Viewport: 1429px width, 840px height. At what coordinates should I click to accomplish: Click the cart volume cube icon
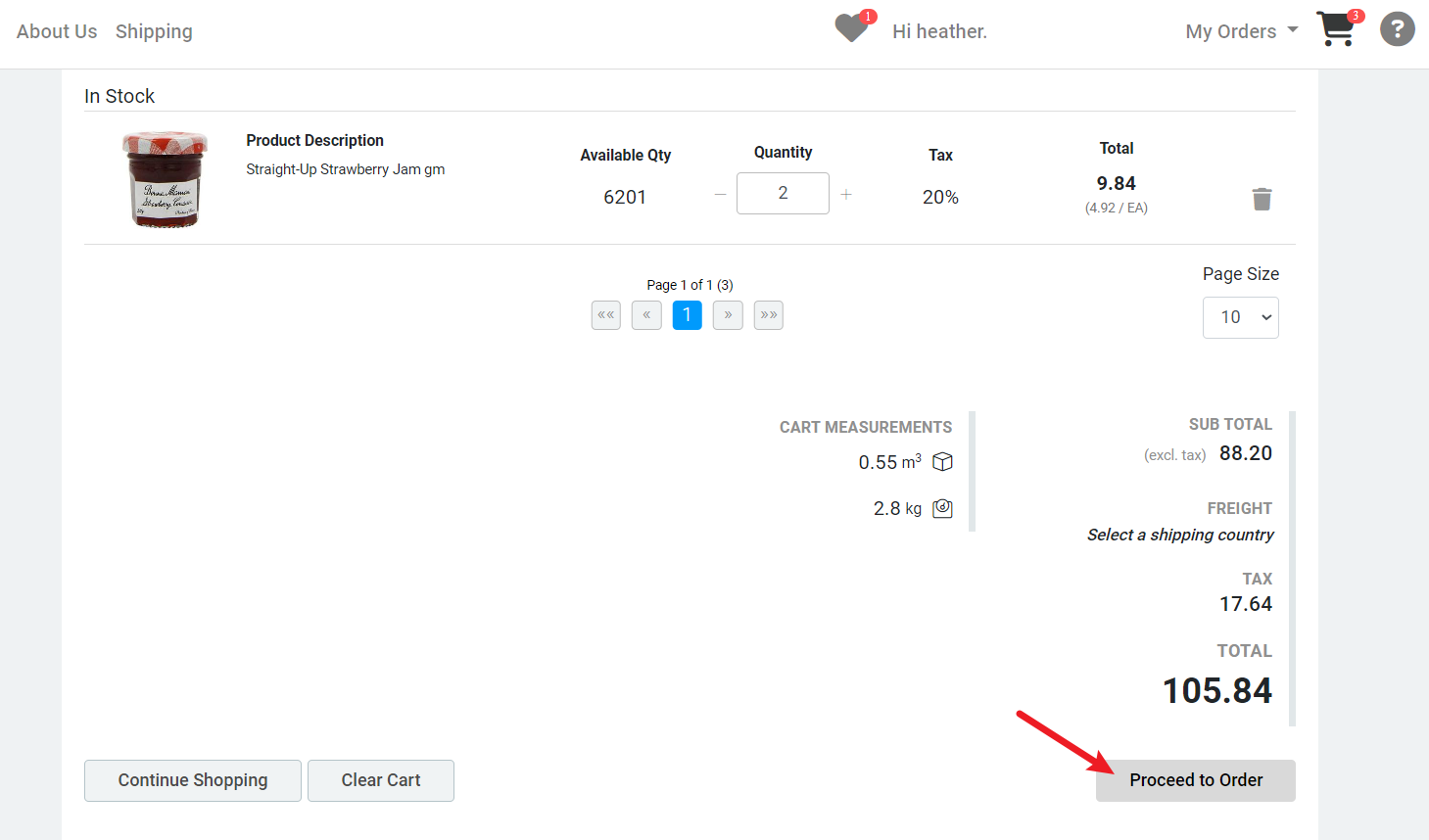pos(941,461)
